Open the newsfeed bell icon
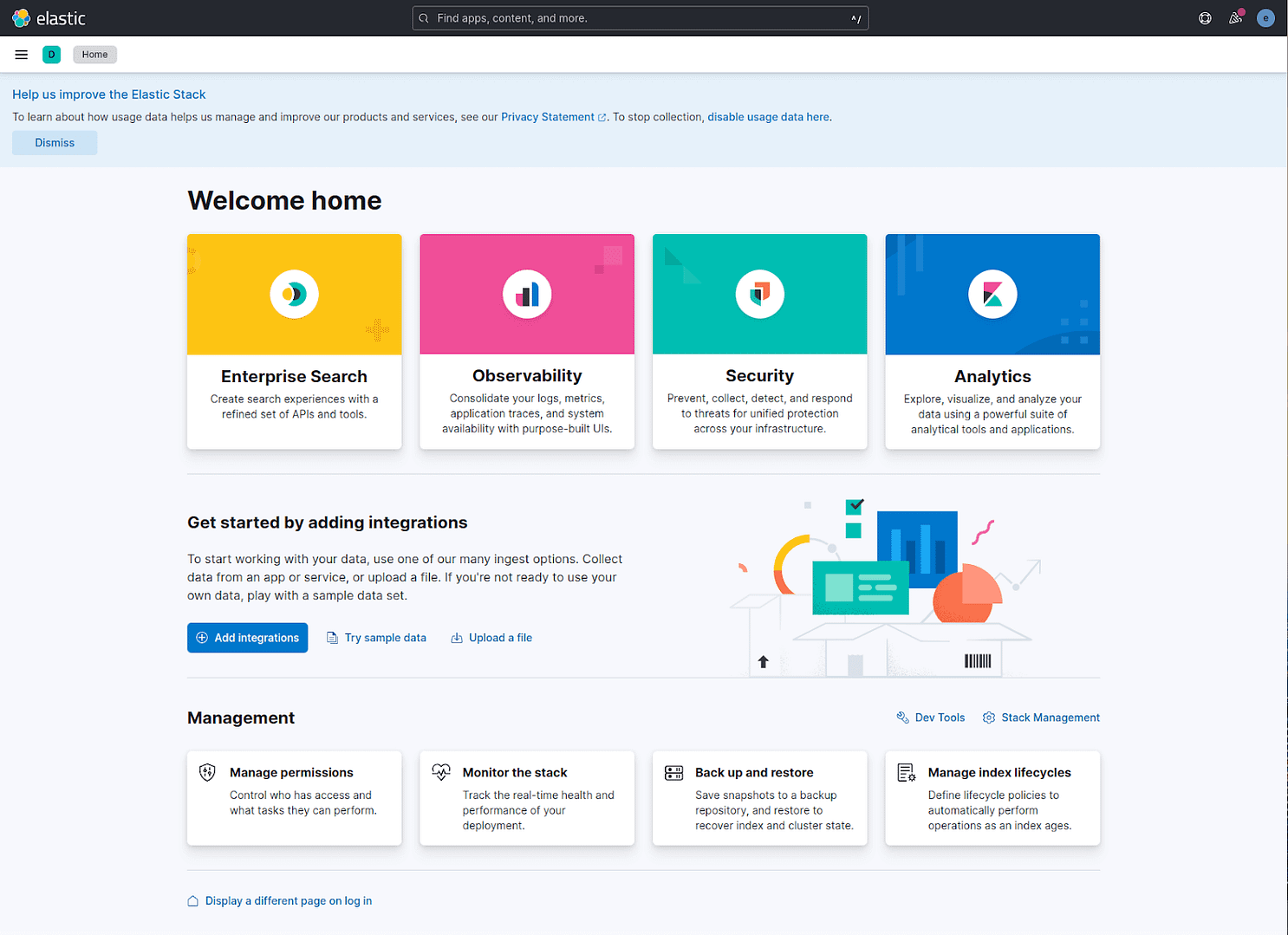Image resolution: width=1288 pixels, height=935 pixels. click(1235, 17)
